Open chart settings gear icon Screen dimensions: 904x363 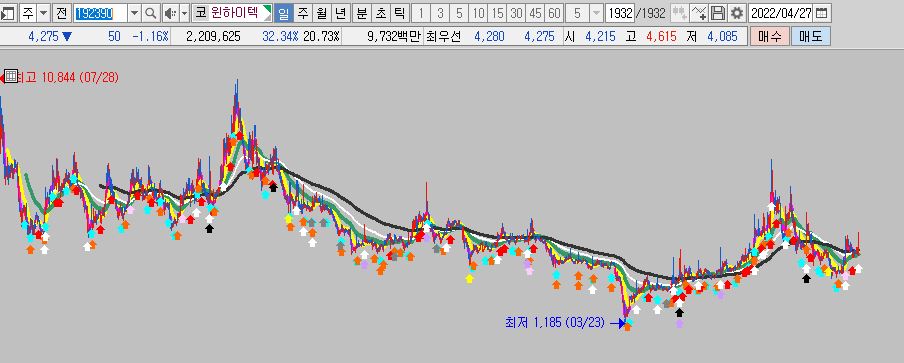(736, 13)
